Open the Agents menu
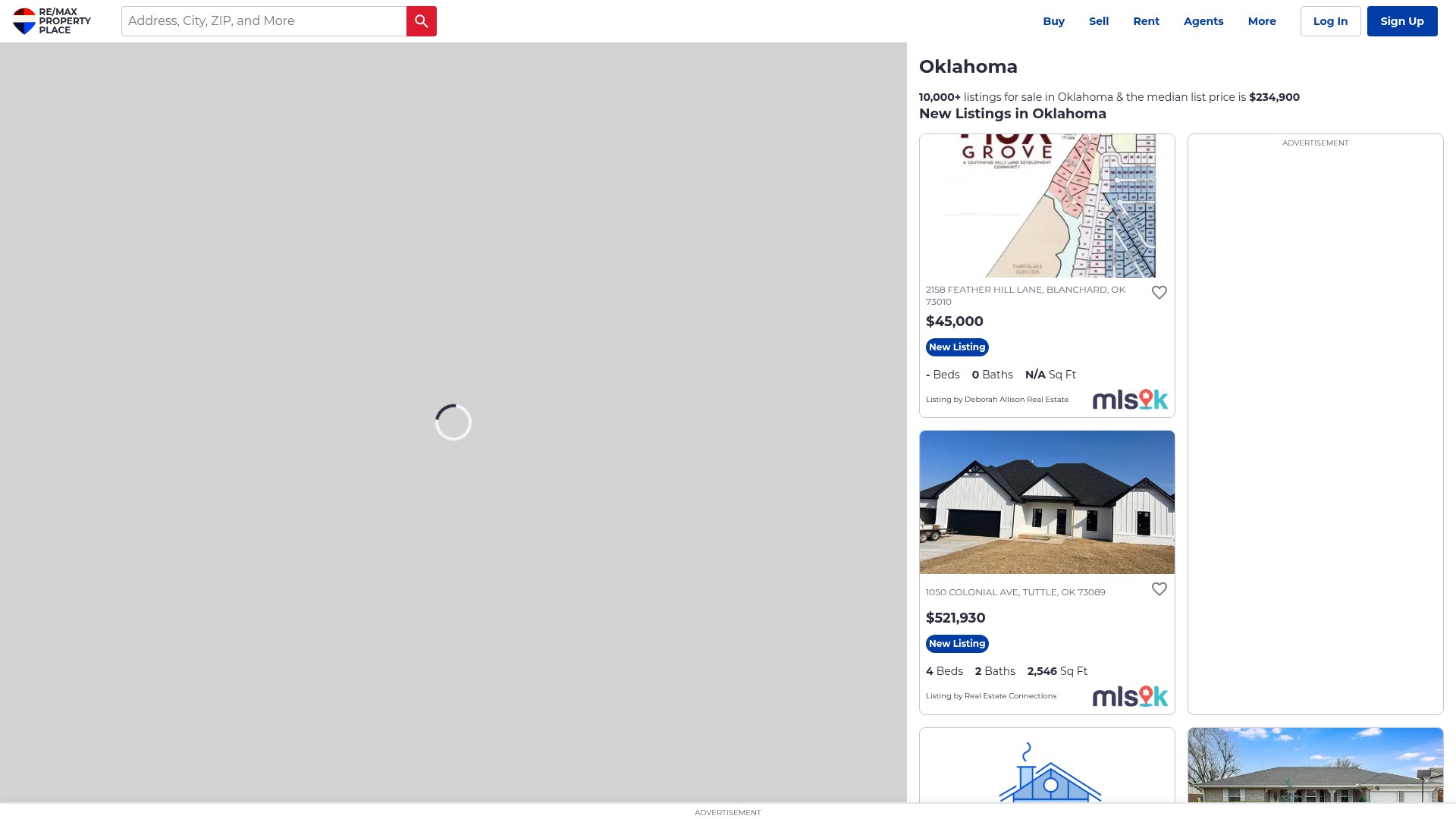 pyautogui.click(x=1203, y=21)
